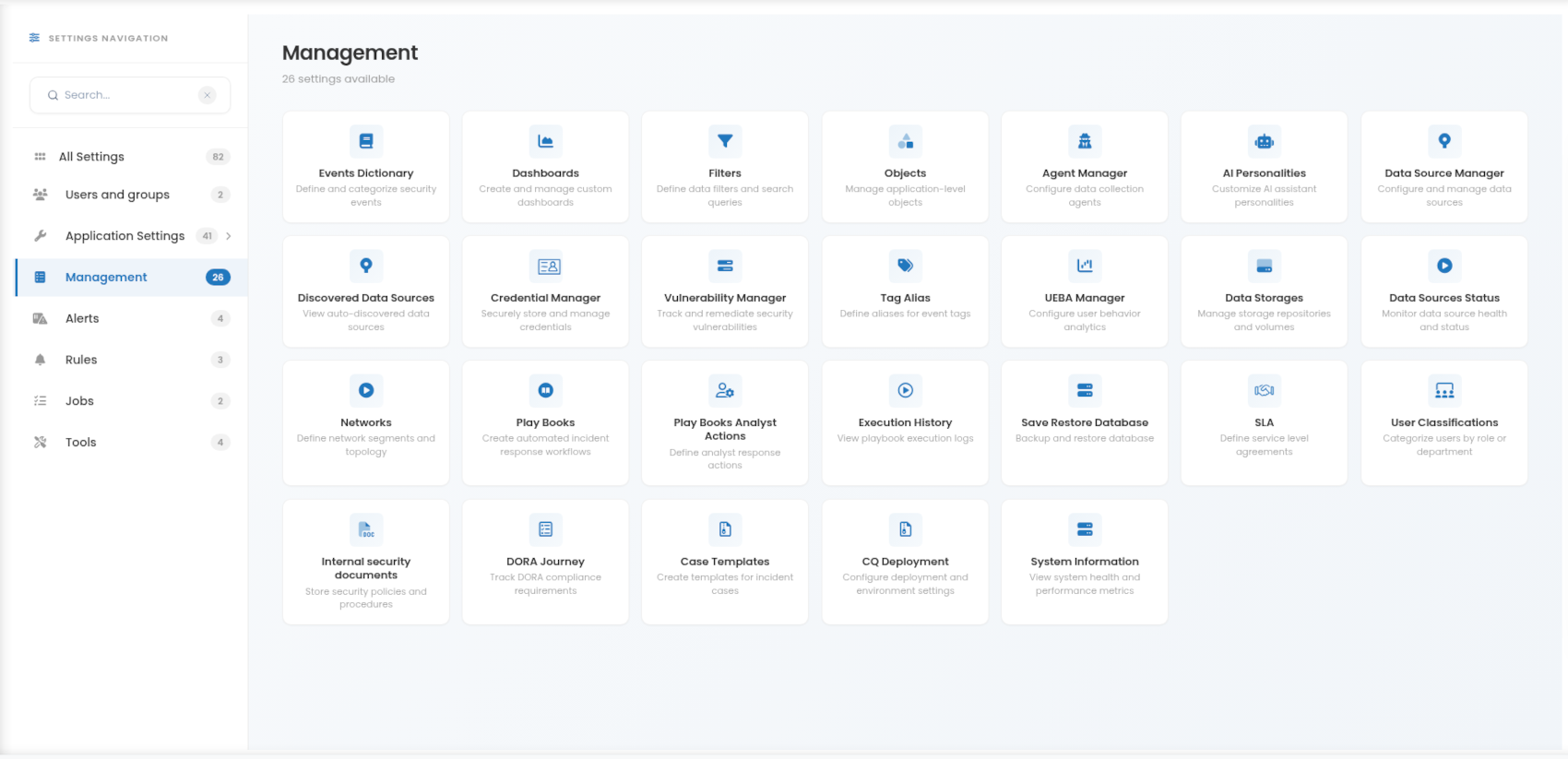Expand the Application Settings chevron
The height and width of the screenshot is (759, 1568).
[x=229, y=236]
